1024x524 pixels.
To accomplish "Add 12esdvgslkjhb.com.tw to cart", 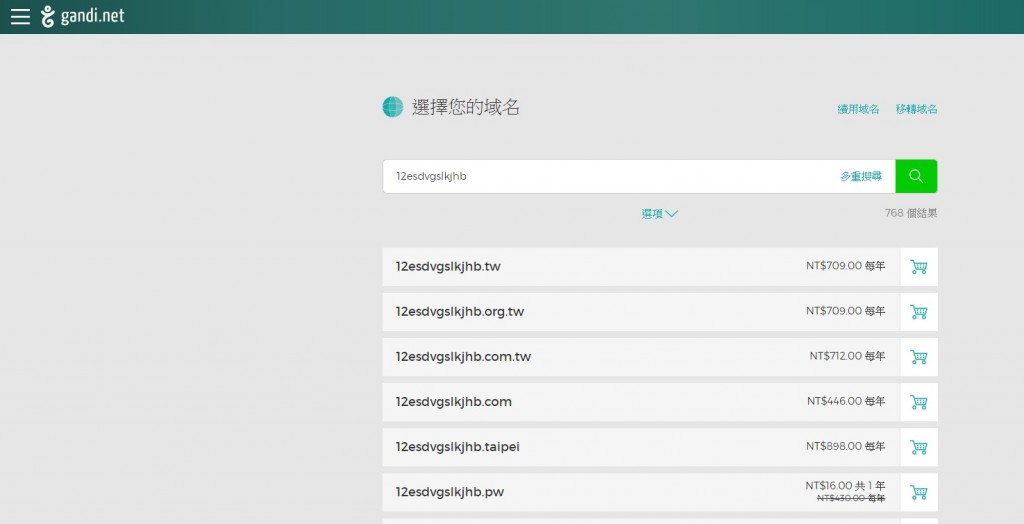I will coord(919,357).
